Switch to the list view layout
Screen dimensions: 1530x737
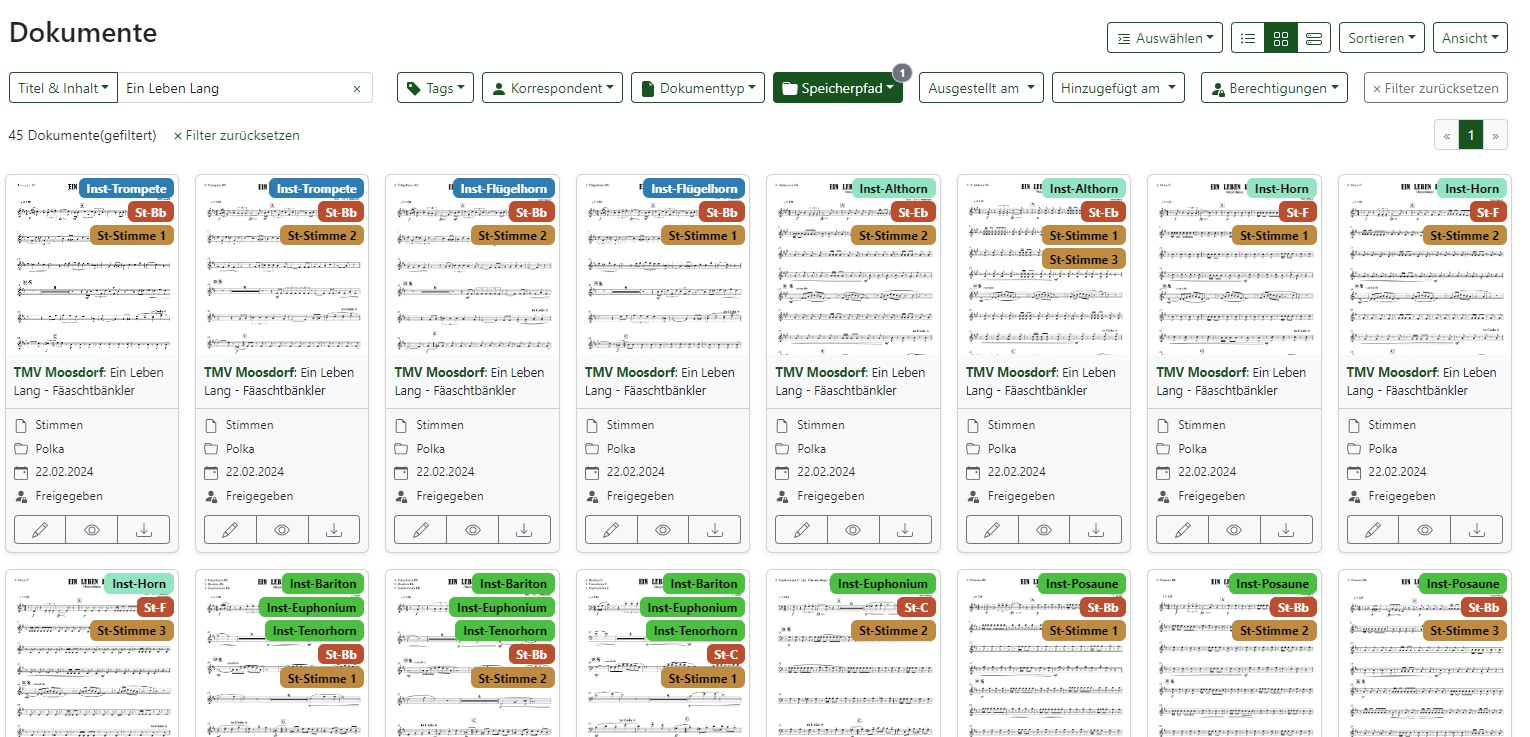[x=1247, y=38]
